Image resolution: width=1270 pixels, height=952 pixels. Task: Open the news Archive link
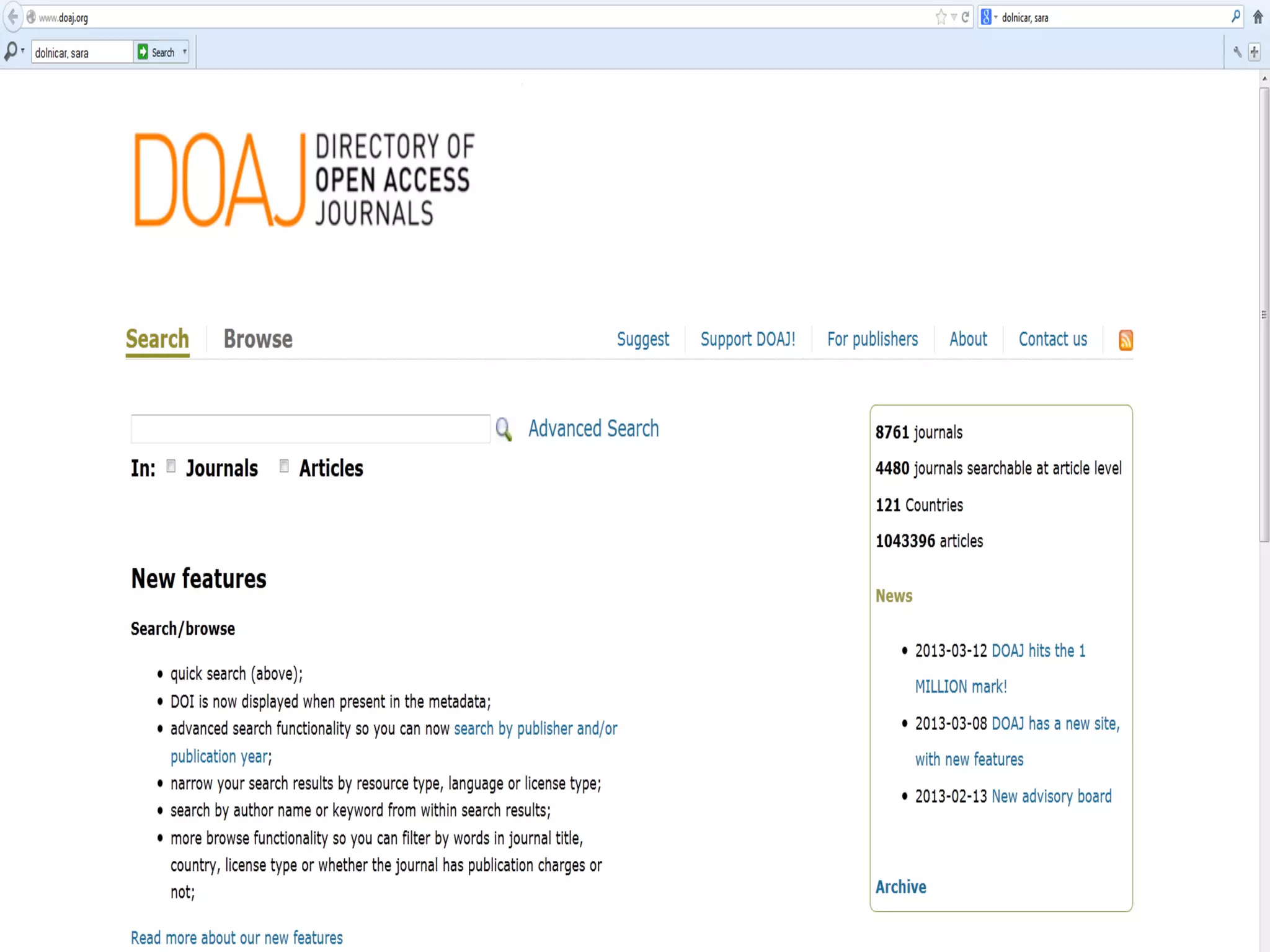[x=900, y=887]
